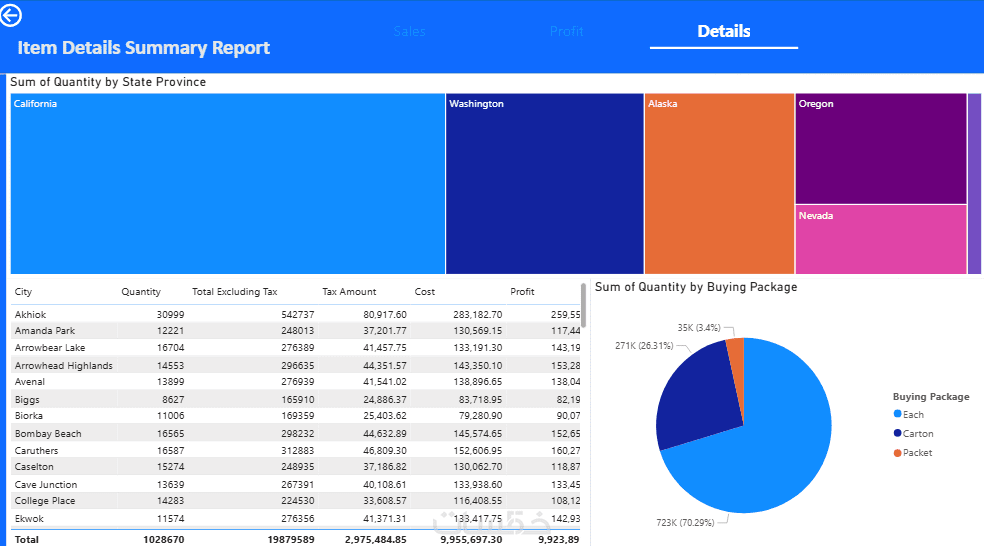Click the city cell 'College Place'
Image resolution: width=984 pixels, height=546 pixels.
click(x=45, y=501)
